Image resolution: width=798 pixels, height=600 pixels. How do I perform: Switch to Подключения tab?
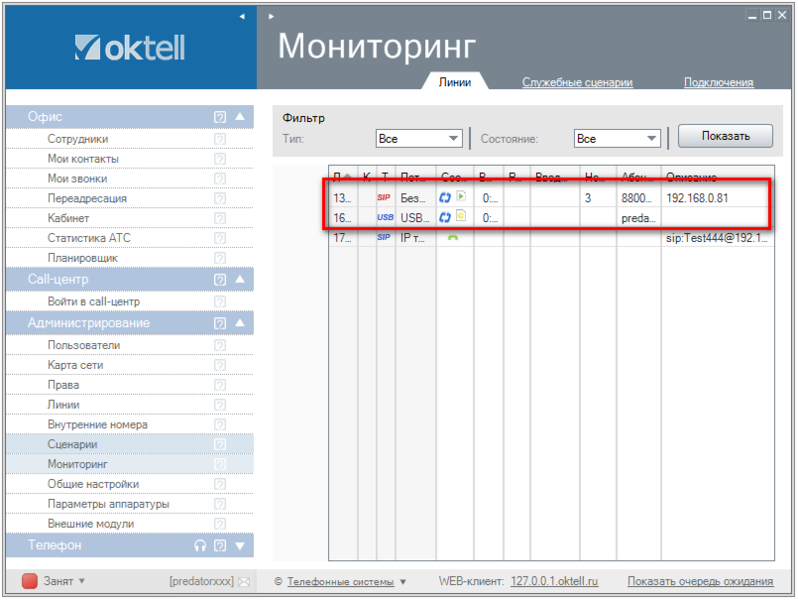click(718, 83)
